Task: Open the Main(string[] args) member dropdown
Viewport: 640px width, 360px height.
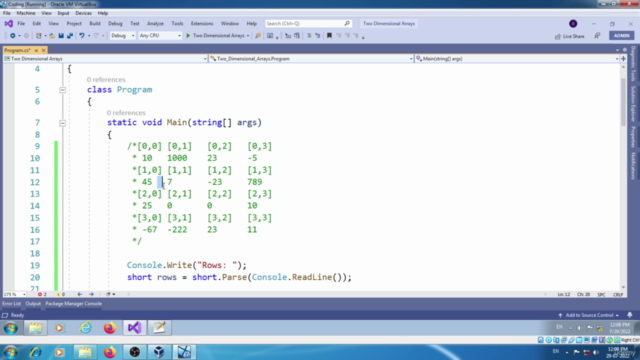Action: [517, 59]
